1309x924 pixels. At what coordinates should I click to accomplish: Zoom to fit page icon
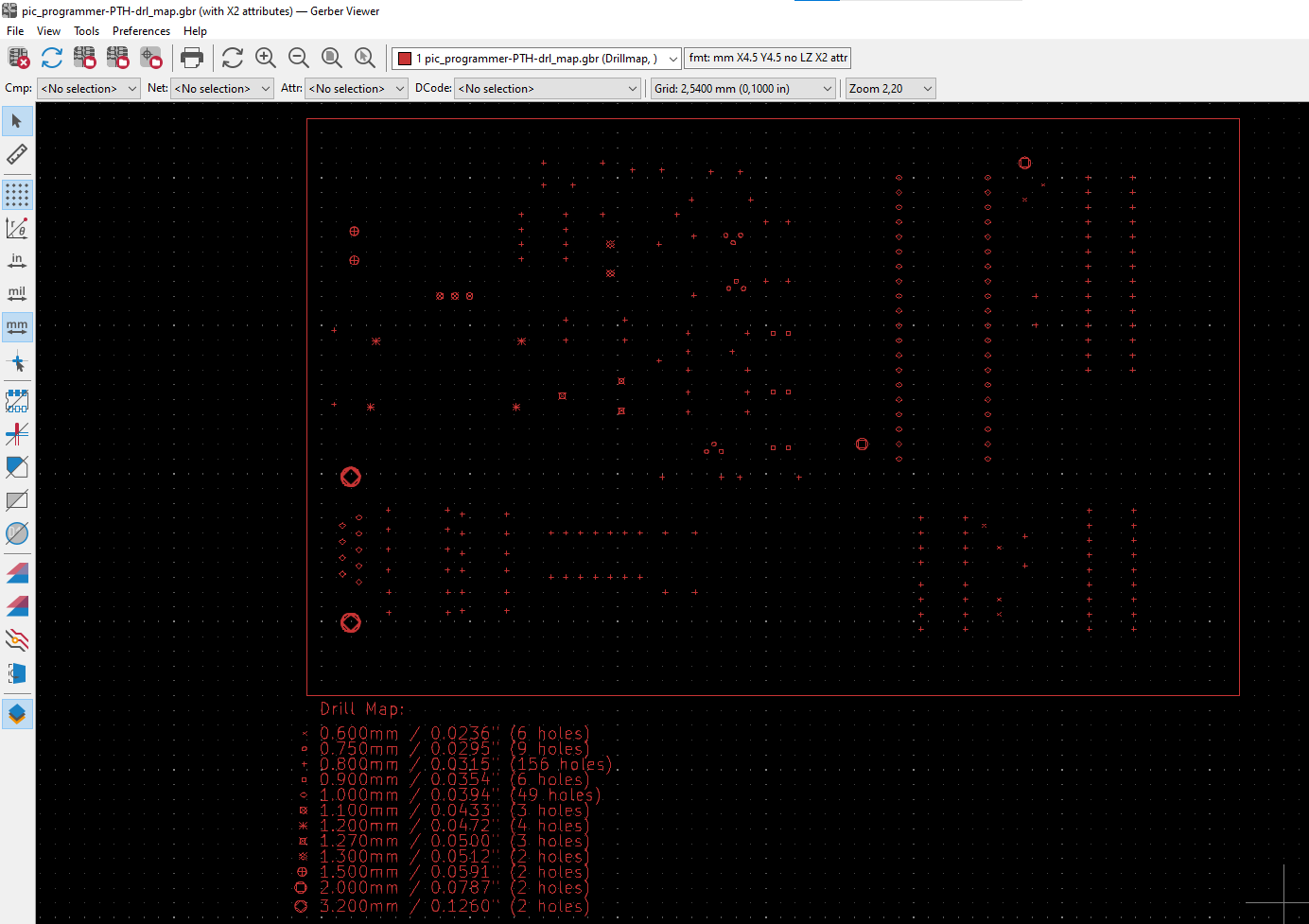[x=332, y=58]
